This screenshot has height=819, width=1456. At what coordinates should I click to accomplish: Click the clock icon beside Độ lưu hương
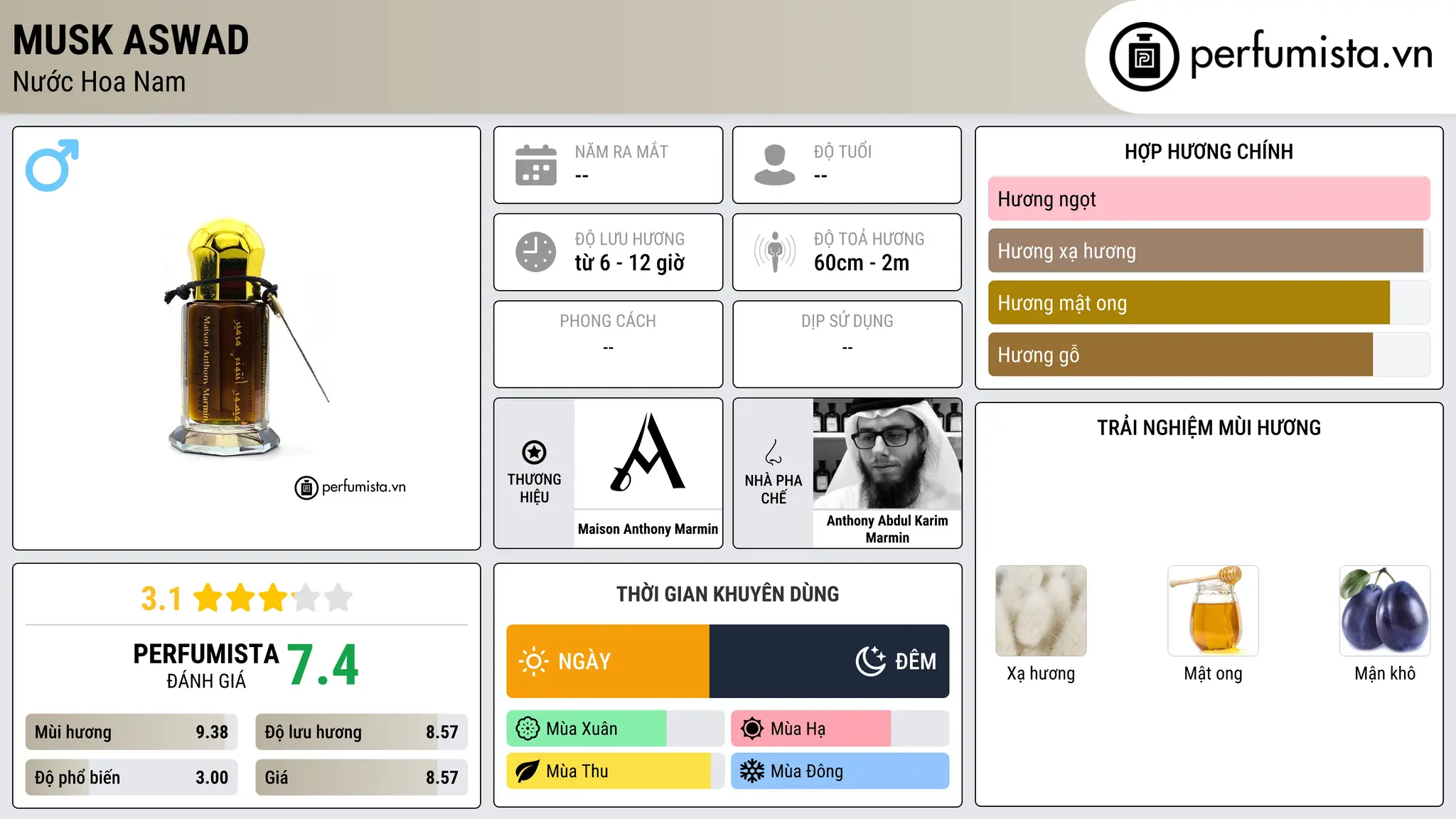pos(536,252)
